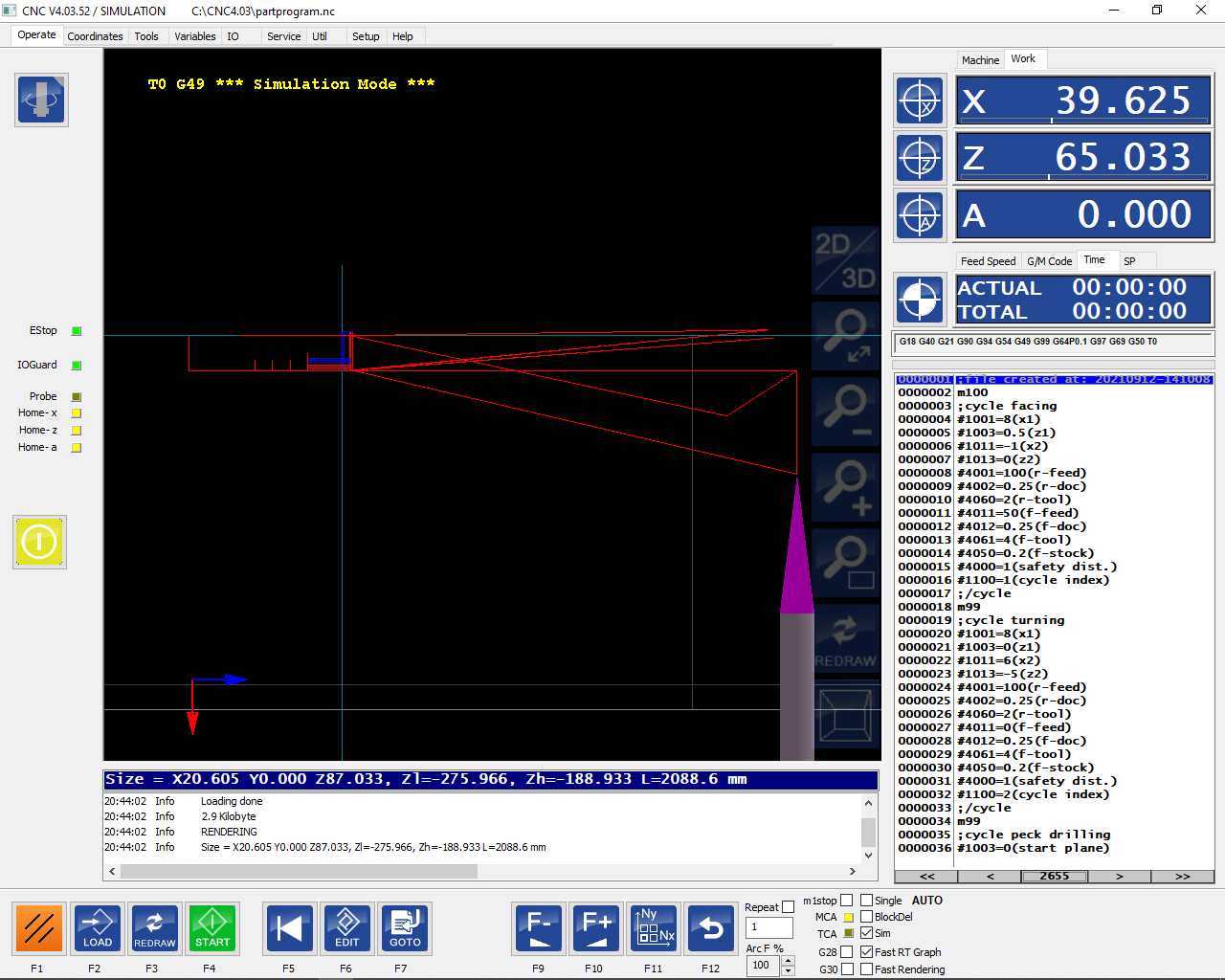
Task: Toggle the Fast RT Graph checkbox
Action: 866,952
